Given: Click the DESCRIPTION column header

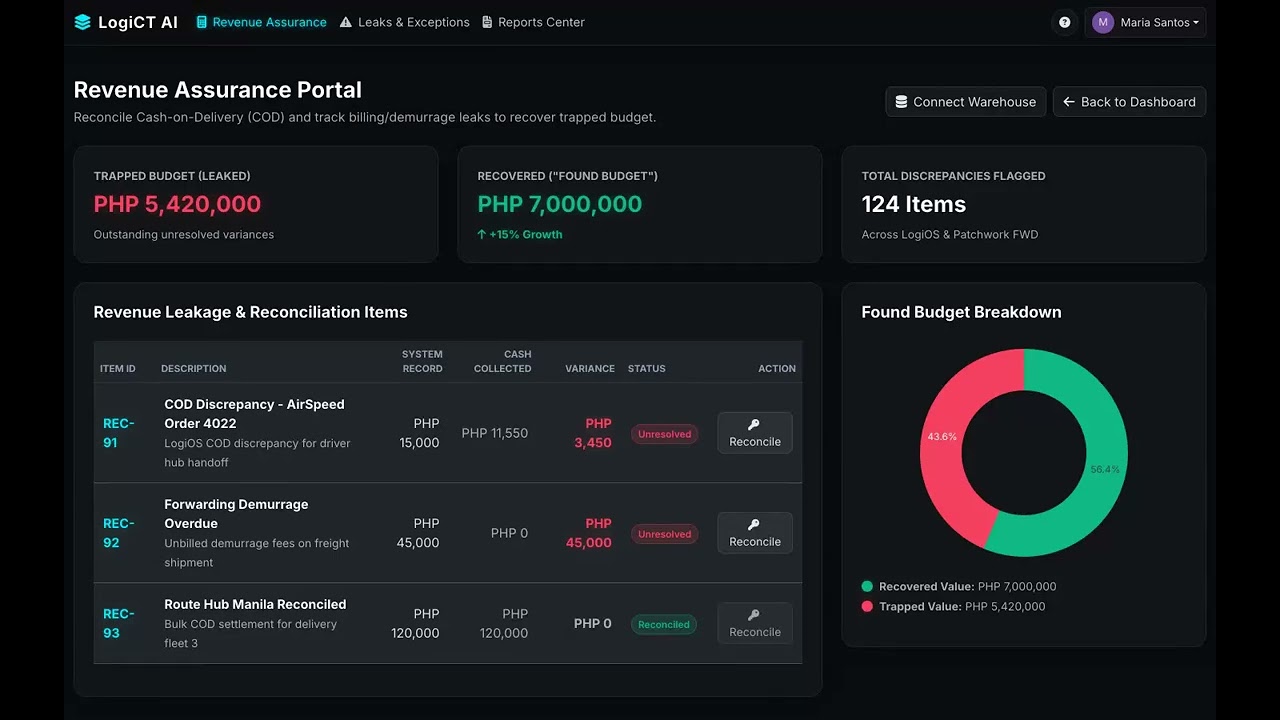Looking at the screenshot, I should click(x=194, y=369).
